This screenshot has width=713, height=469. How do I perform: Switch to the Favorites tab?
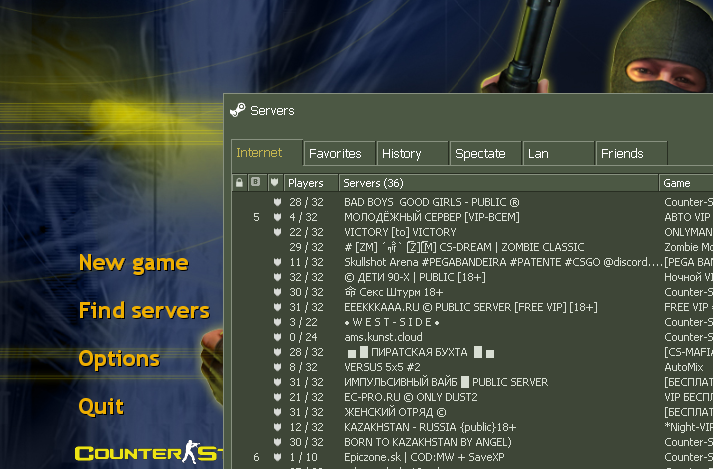pos(335,154)
